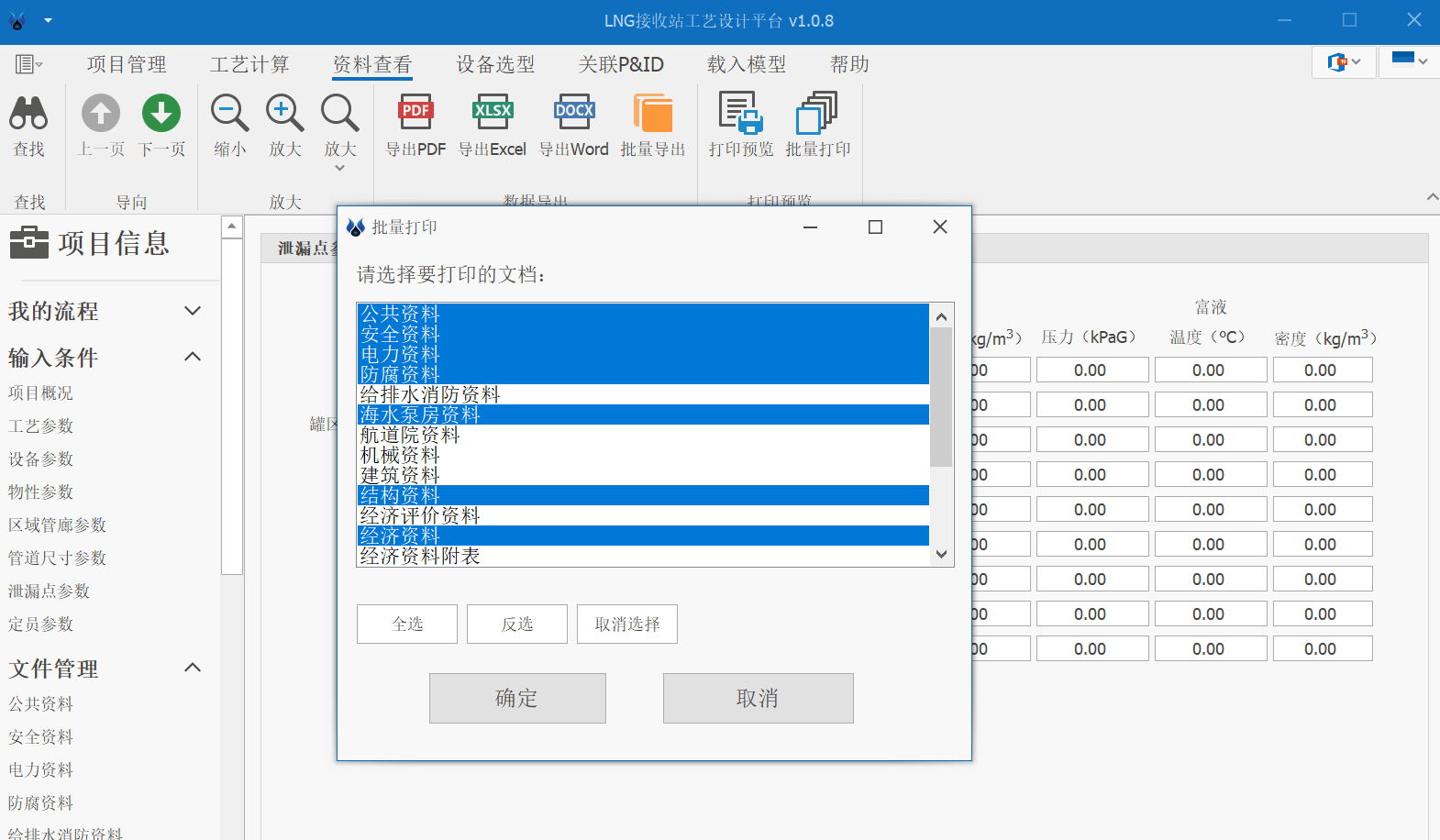Select 经济评价资料 in the document list

(643, 515)
